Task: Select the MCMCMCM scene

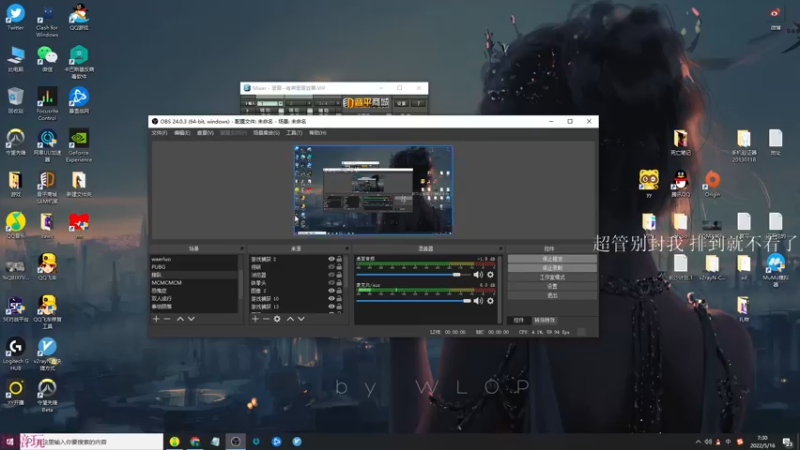Action: (194, 283)
